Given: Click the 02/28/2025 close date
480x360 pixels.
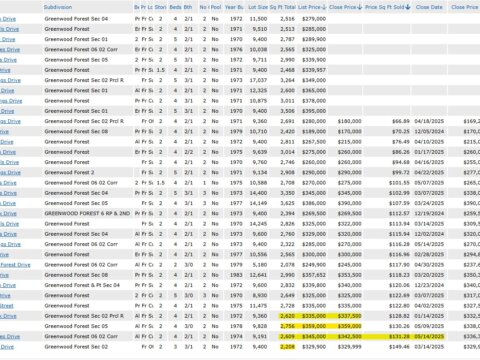Looking at the screenshot, I should click(429, 255).
